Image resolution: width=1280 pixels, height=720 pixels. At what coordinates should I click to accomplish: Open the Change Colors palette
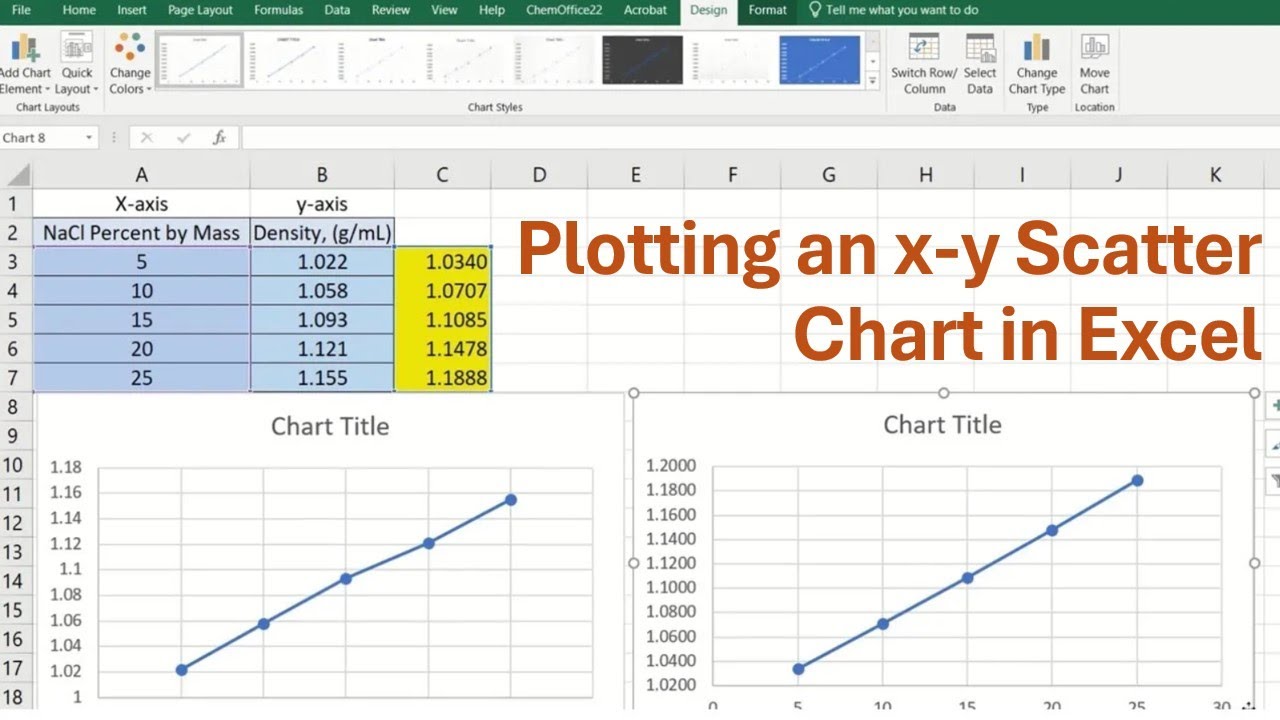[x=130, y=64]
